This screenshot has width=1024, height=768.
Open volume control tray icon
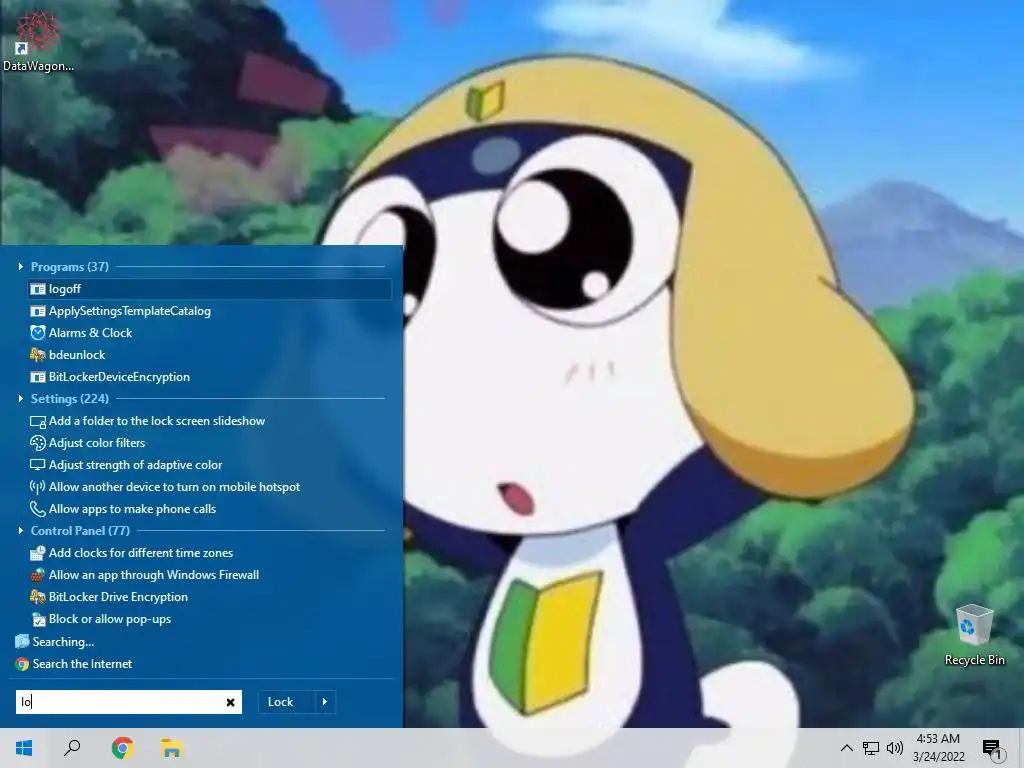point(895,748)
